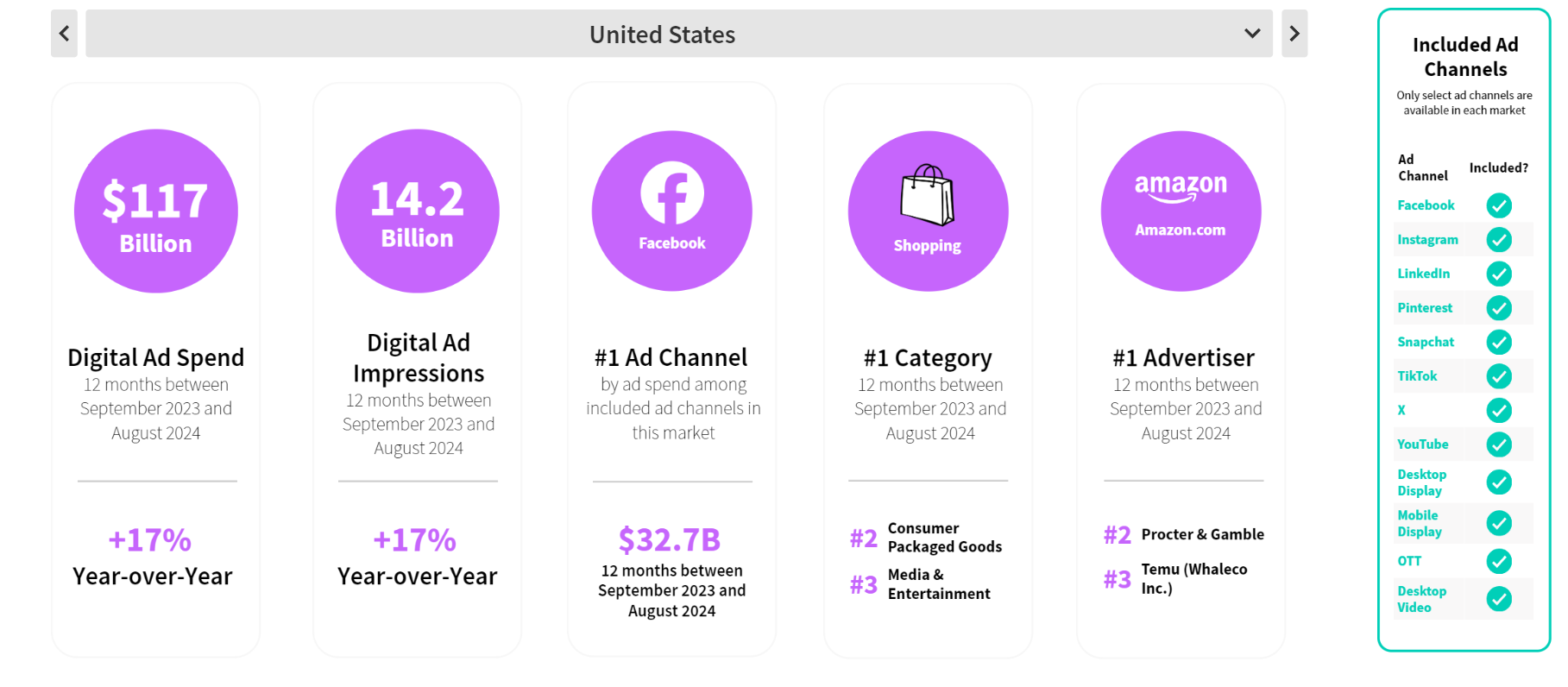Viewport: 1568px width, 687px height.
Task: Click the Digital Ad Spend heading
Action: 156,357
